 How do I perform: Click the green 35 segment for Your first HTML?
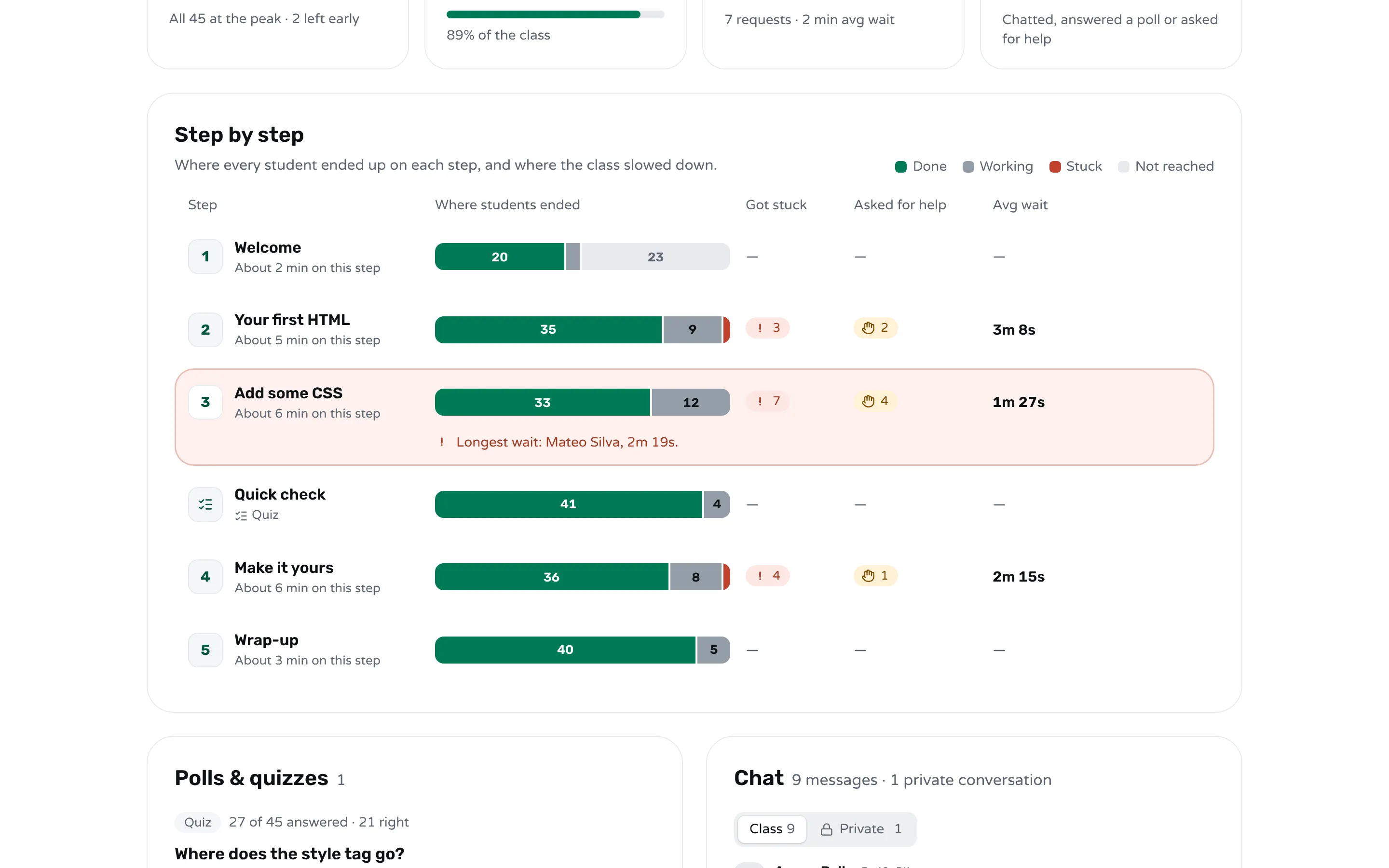(x=548, y=329)
